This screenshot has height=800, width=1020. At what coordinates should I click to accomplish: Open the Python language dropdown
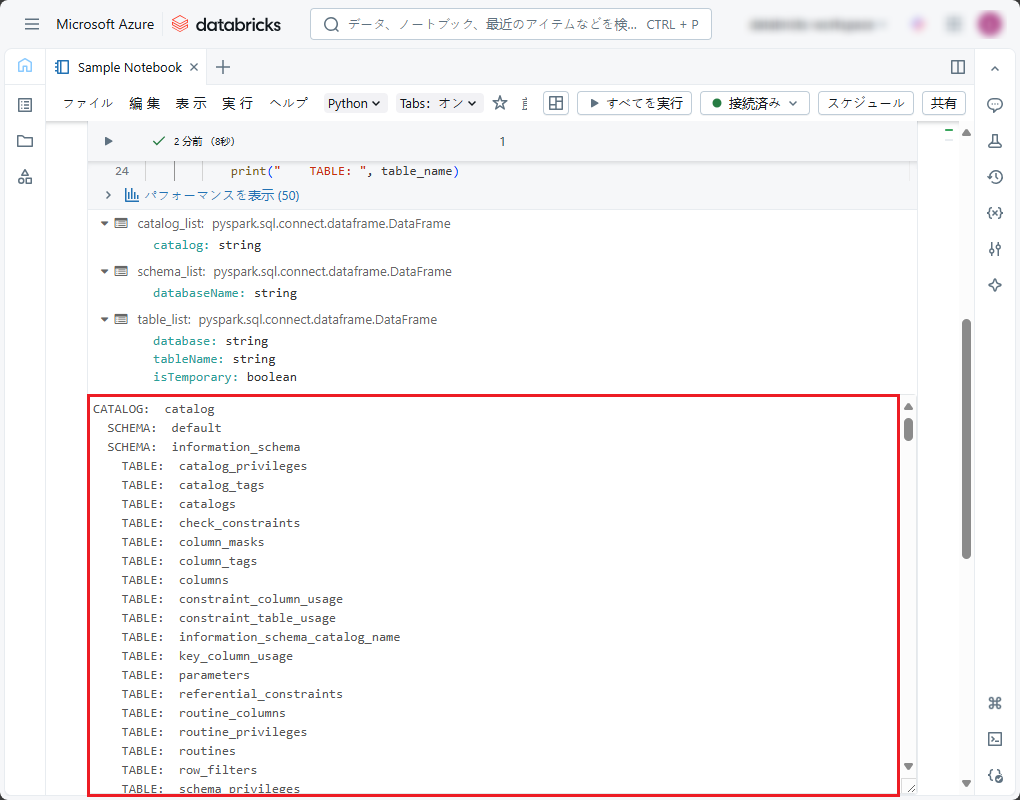[x=355, y=103]
